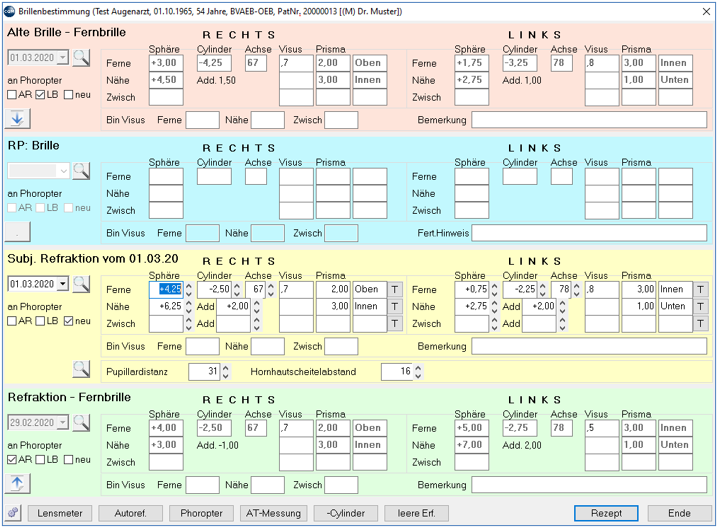Click magnifier icon in Refraktion - Fernbrille section
The image size is (718, 528).
point(81,422)
